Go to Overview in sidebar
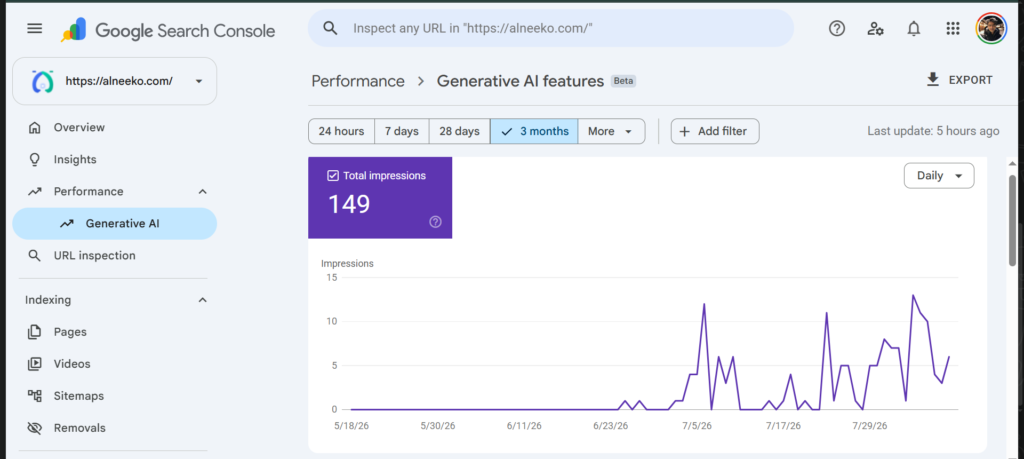The height and width of the screenshot is (459, 1024). [x=115, y=127]
